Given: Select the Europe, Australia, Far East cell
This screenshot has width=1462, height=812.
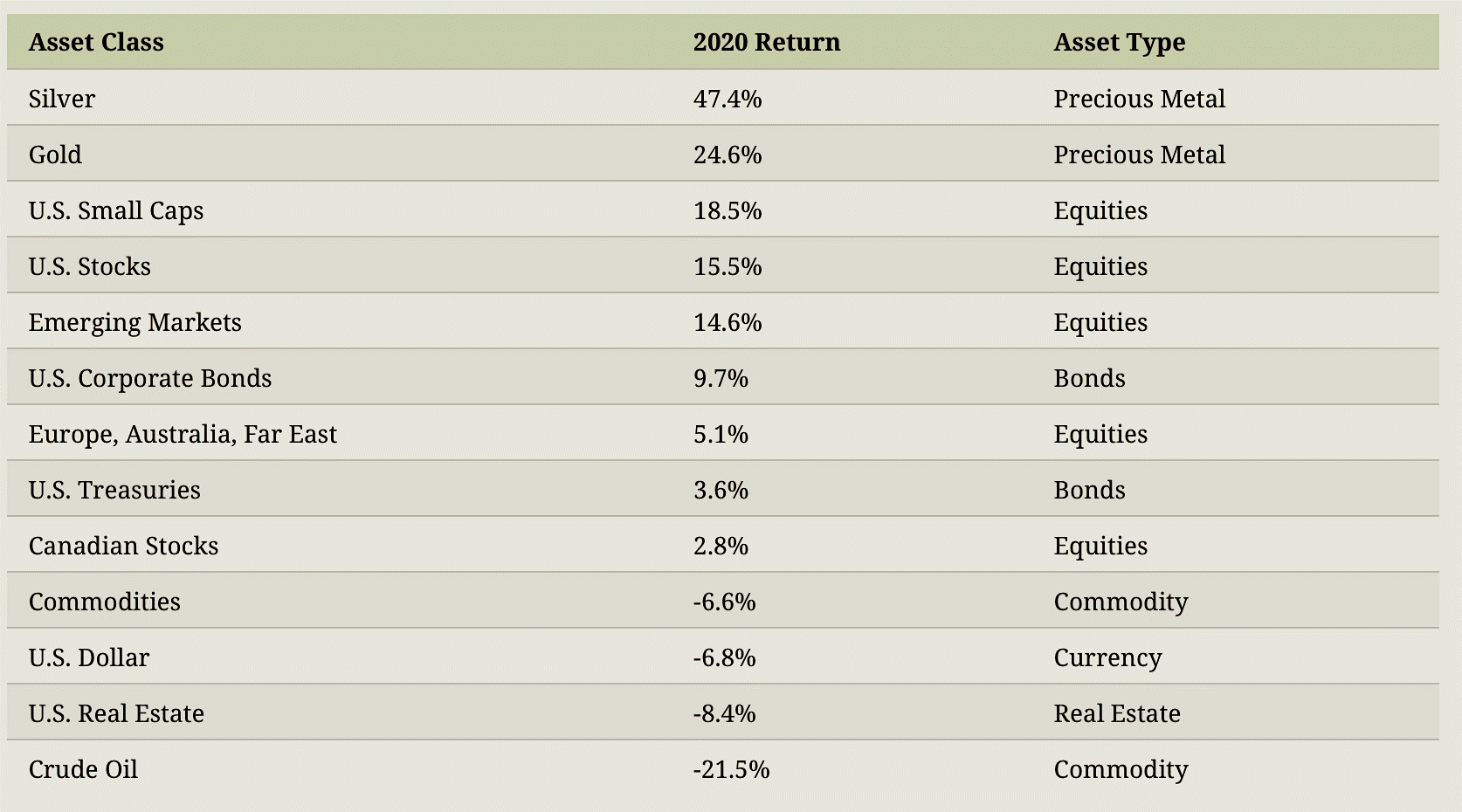Looking at the screenshot, I should [183, 434].
